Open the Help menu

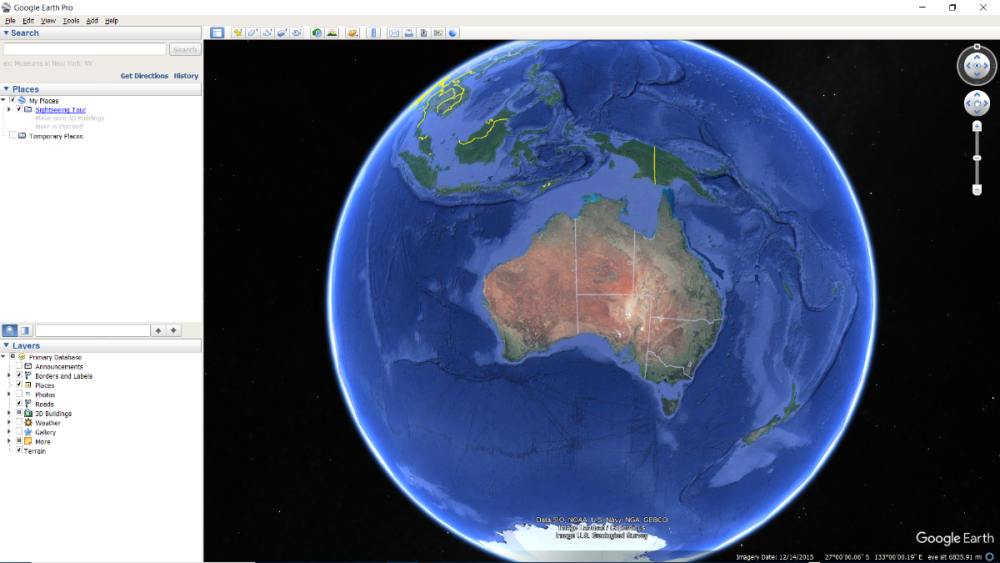[x=112, y=20]
